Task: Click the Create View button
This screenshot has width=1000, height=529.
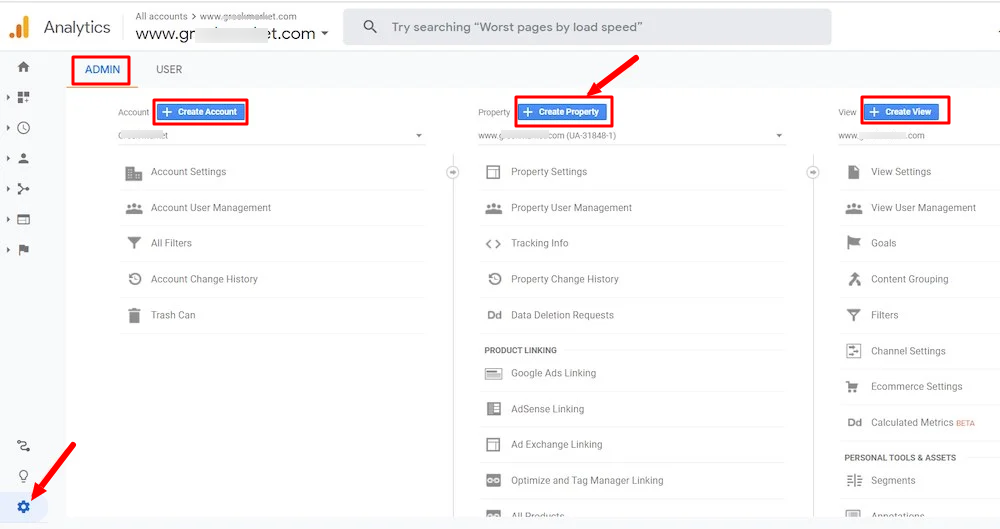Action: (902, 112)
